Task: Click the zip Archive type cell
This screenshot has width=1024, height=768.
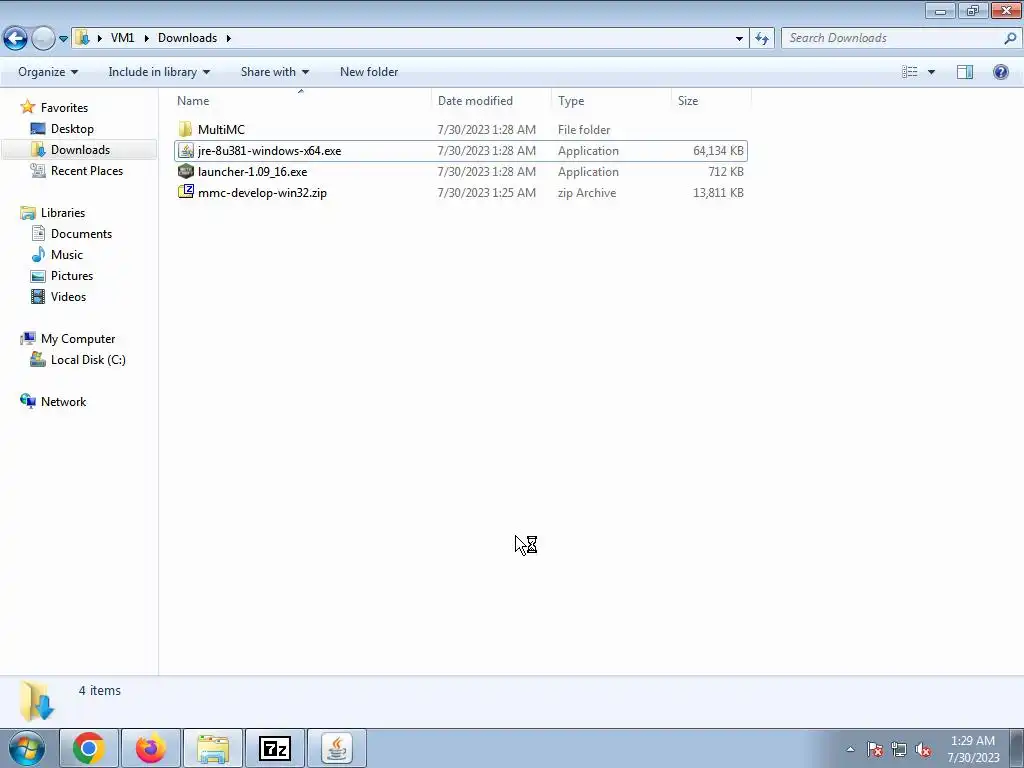Action: [x=587, y=193]
